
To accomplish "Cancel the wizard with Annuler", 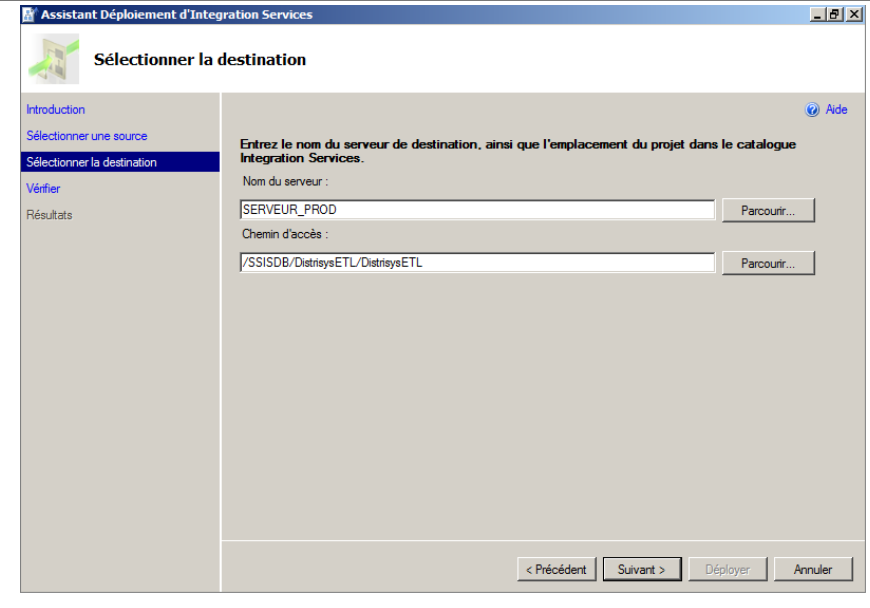I will coord(813,569).
